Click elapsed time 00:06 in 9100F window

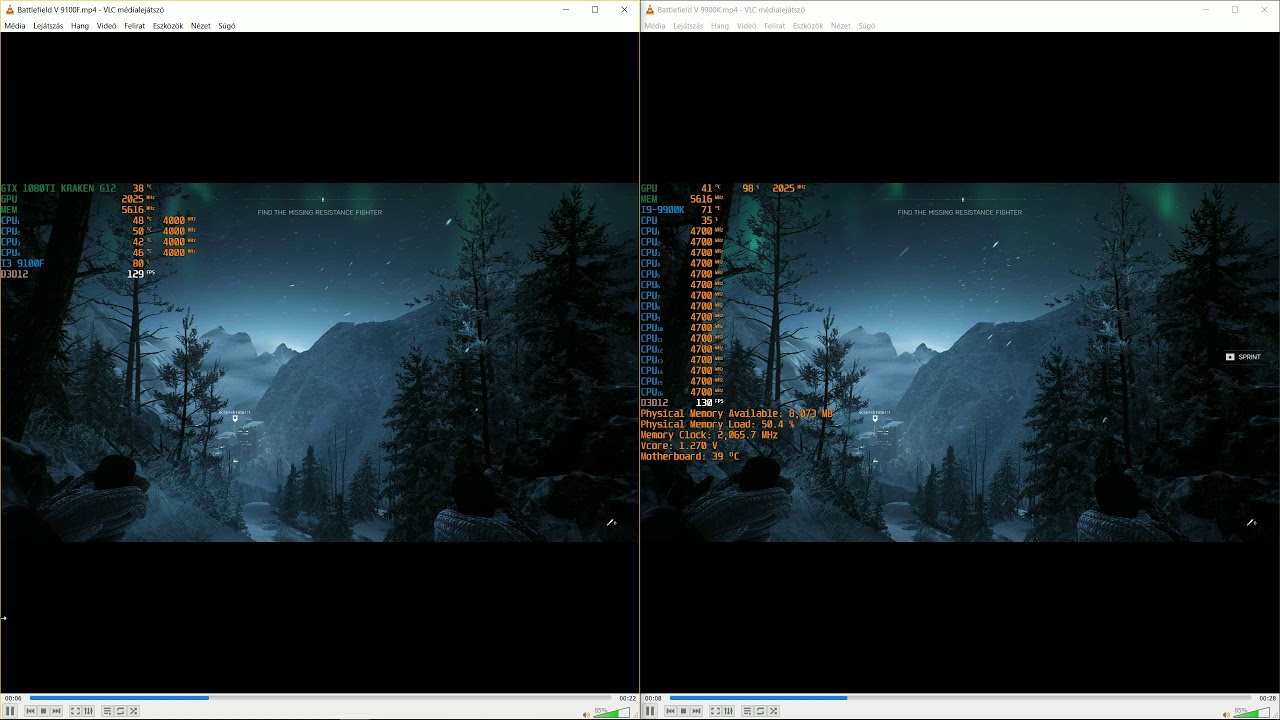click(x=13, y=698)
